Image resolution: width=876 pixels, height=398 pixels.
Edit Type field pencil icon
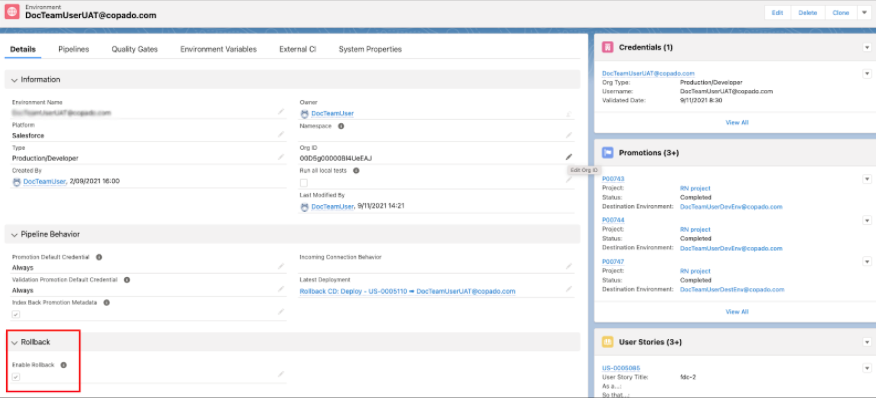(281, 158)
